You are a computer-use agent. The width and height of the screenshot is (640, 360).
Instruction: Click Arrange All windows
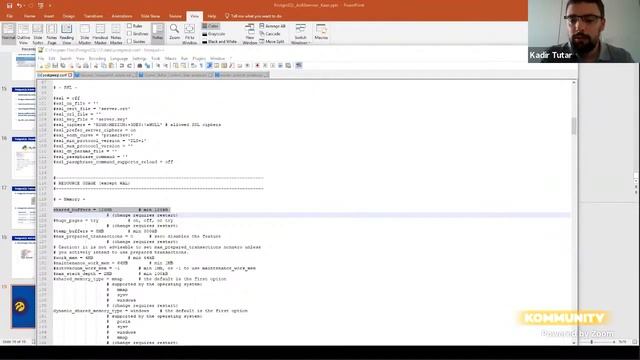tap(273, 26)
